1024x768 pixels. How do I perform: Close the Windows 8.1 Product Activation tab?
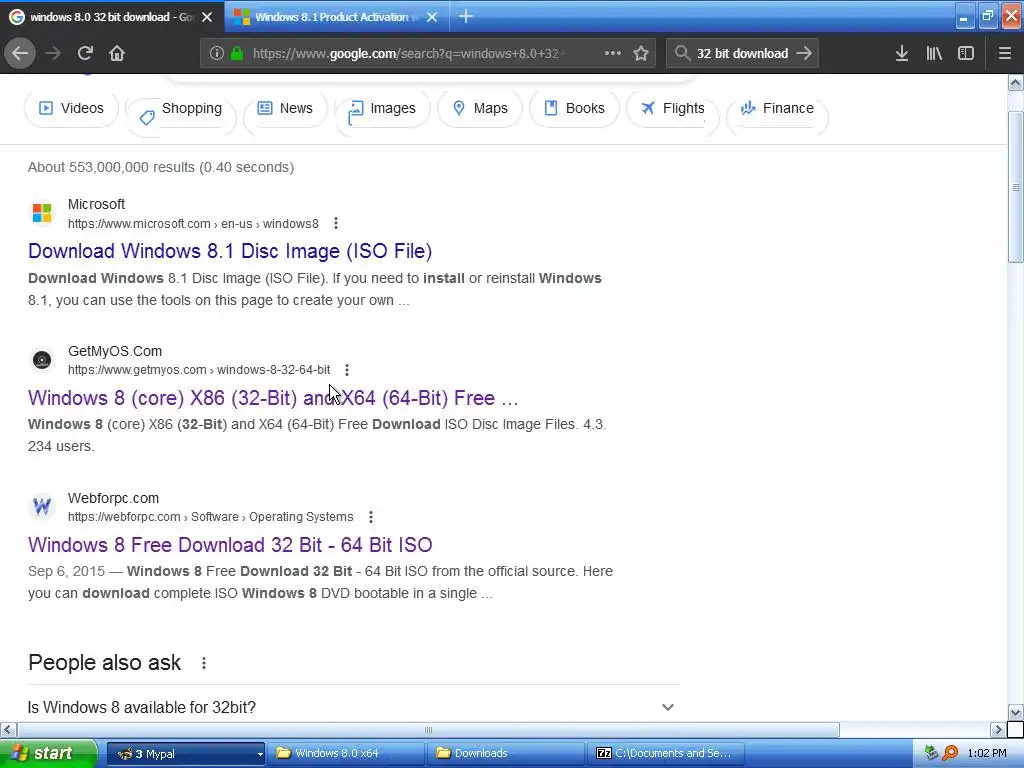(432, 17)
